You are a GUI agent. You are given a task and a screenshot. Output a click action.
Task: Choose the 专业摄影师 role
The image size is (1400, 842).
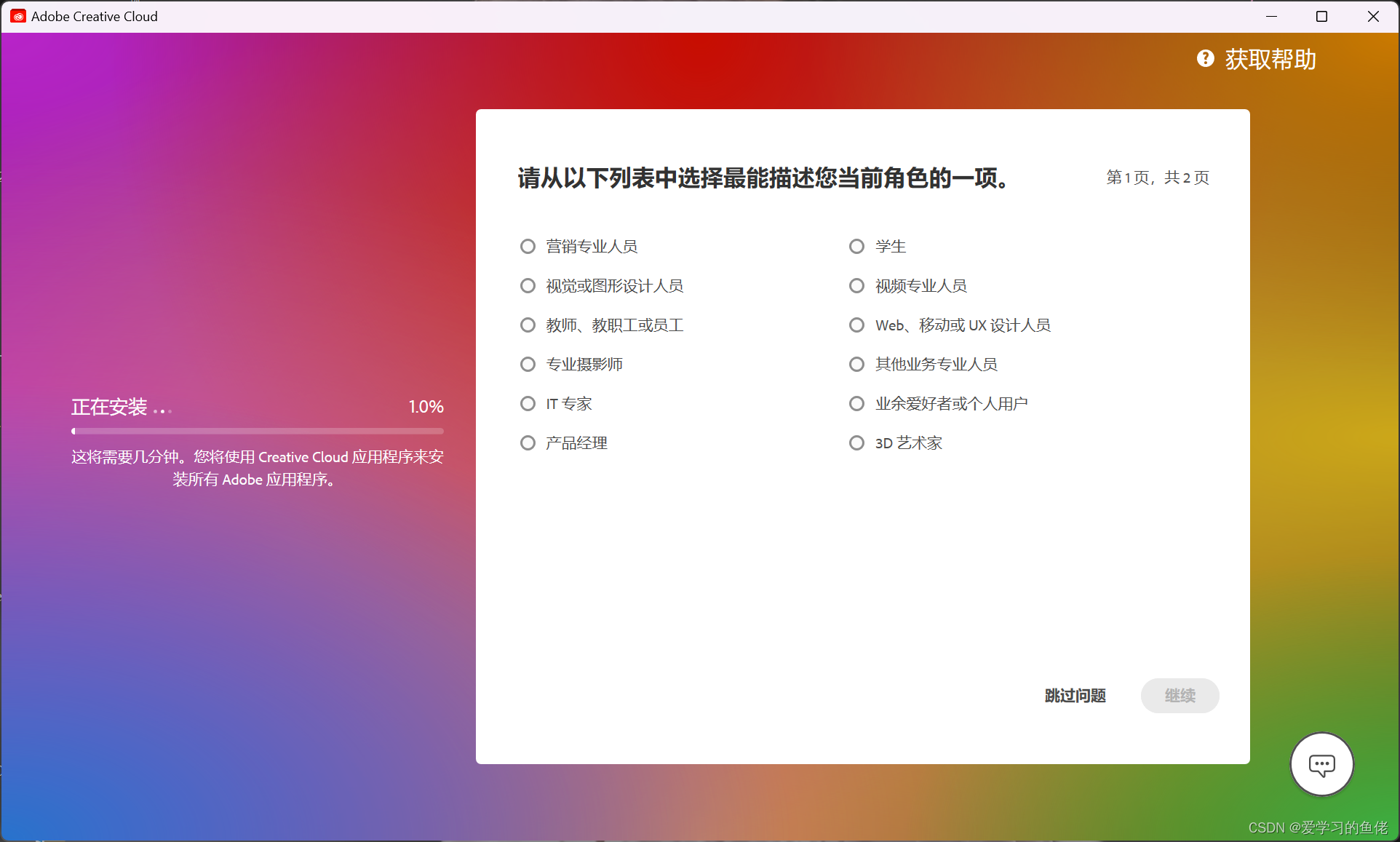528,365
